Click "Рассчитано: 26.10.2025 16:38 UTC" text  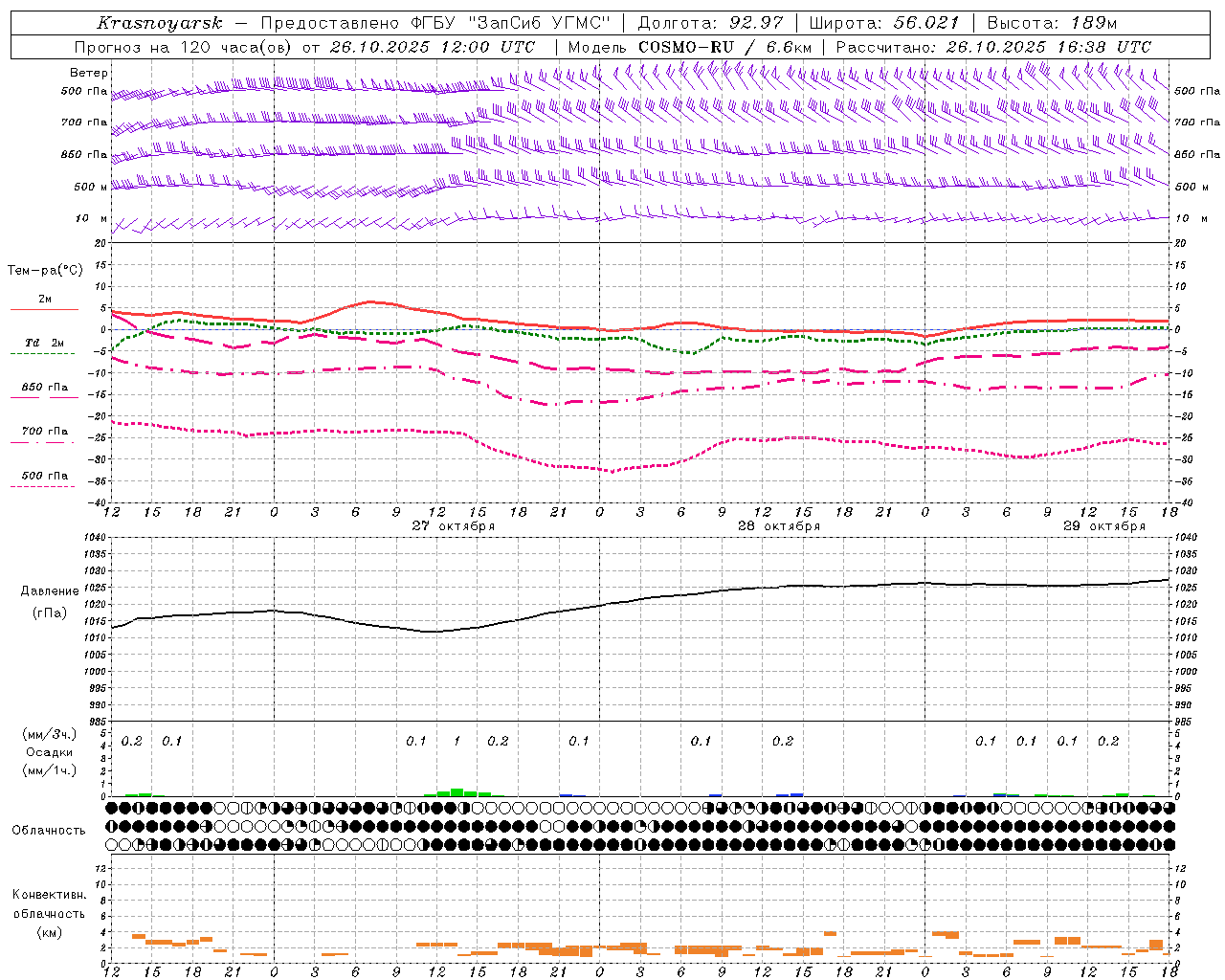coord(993,47)
